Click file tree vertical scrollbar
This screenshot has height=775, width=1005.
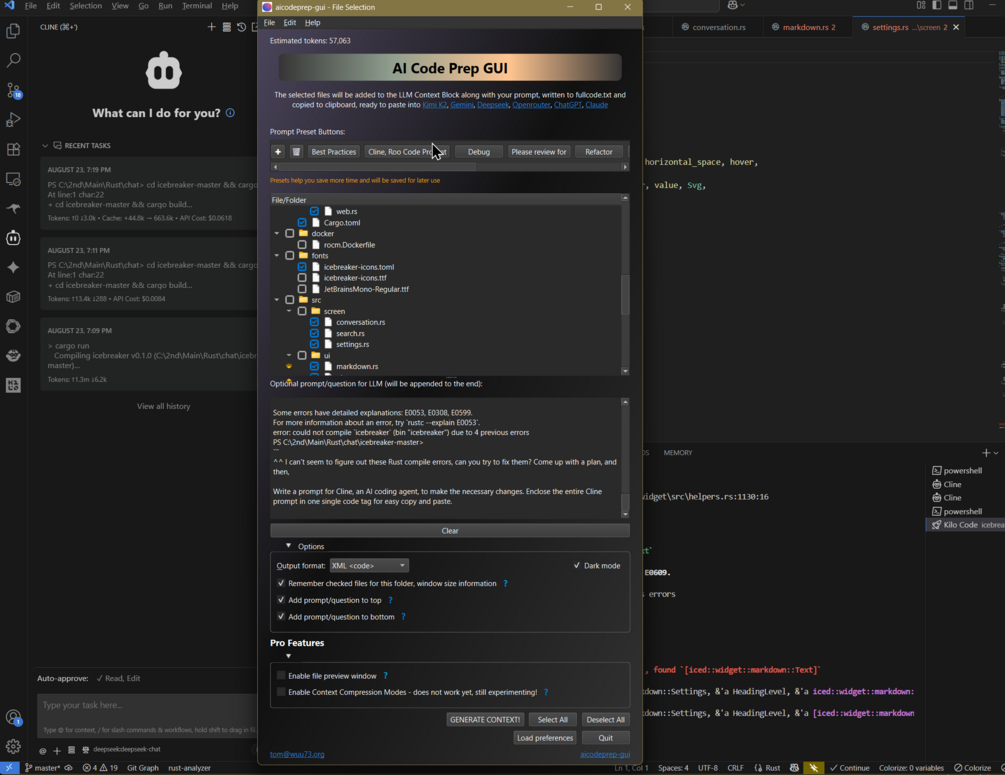tap(625, 295)
